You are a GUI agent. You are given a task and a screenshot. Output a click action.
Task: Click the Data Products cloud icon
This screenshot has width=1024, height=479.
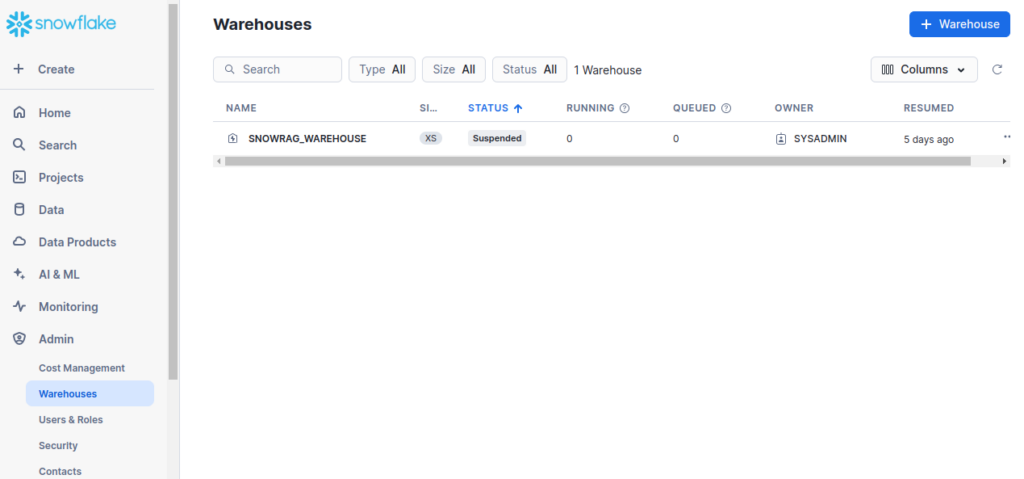tap(20, 242)
